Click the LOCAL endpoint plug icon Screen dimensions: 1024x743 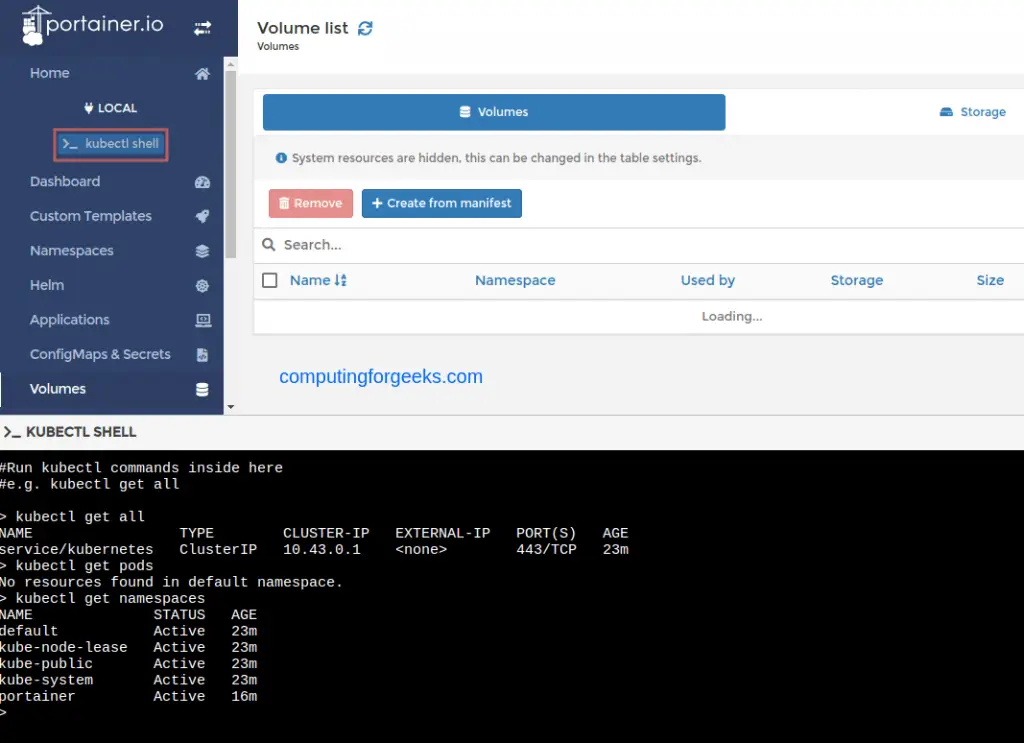point(89,108)
